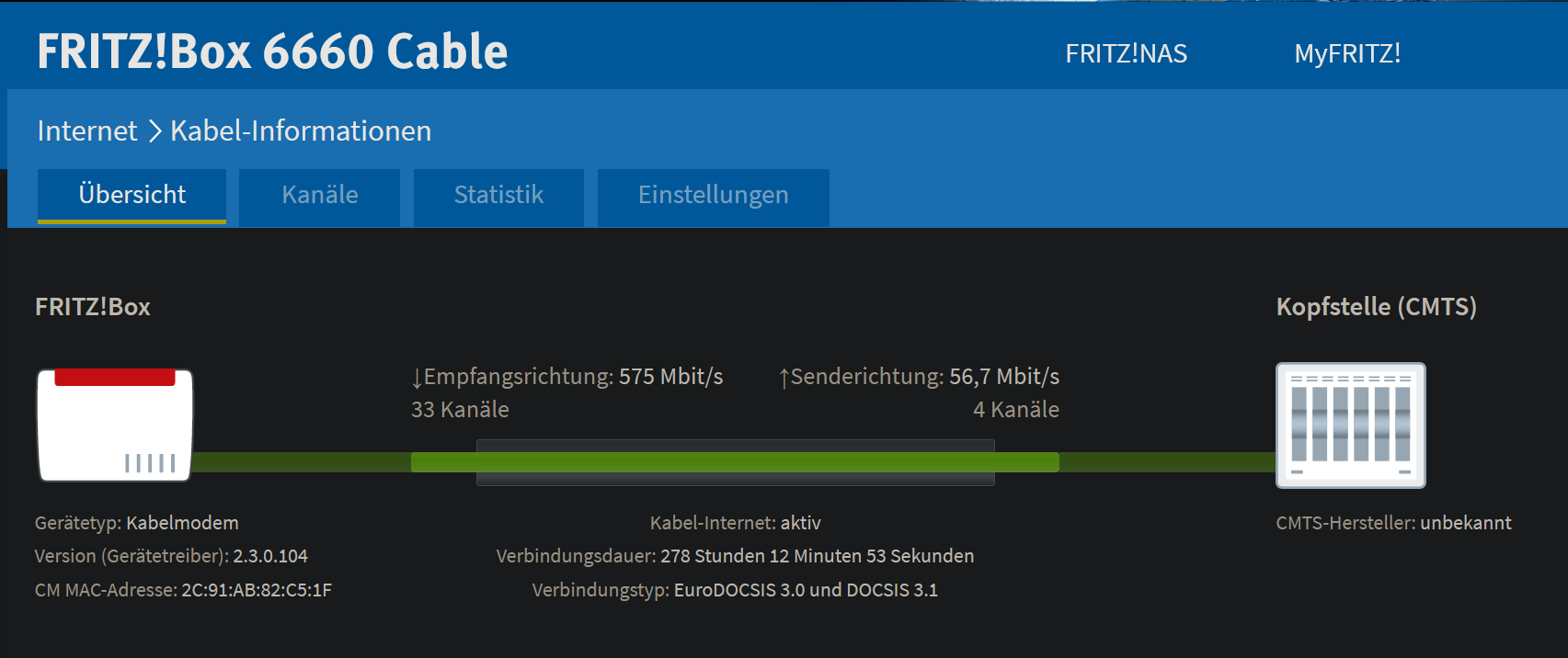Navigate to Internet via the breadcrumb

(x=86, y=130)
